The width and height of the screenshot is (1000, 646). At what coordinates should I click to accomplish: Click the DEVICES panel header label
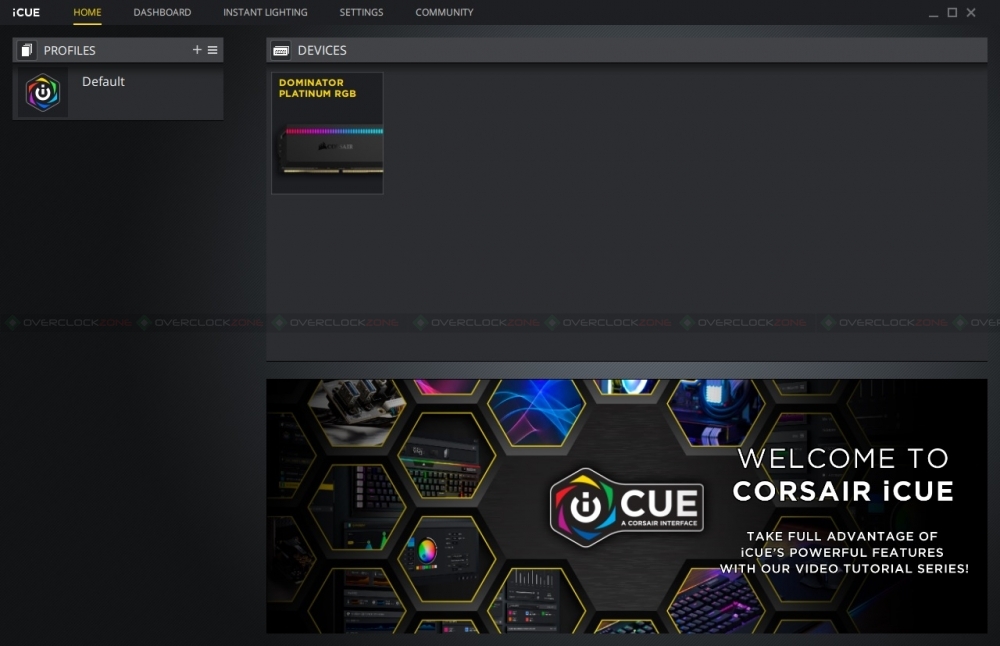[322, 50]
